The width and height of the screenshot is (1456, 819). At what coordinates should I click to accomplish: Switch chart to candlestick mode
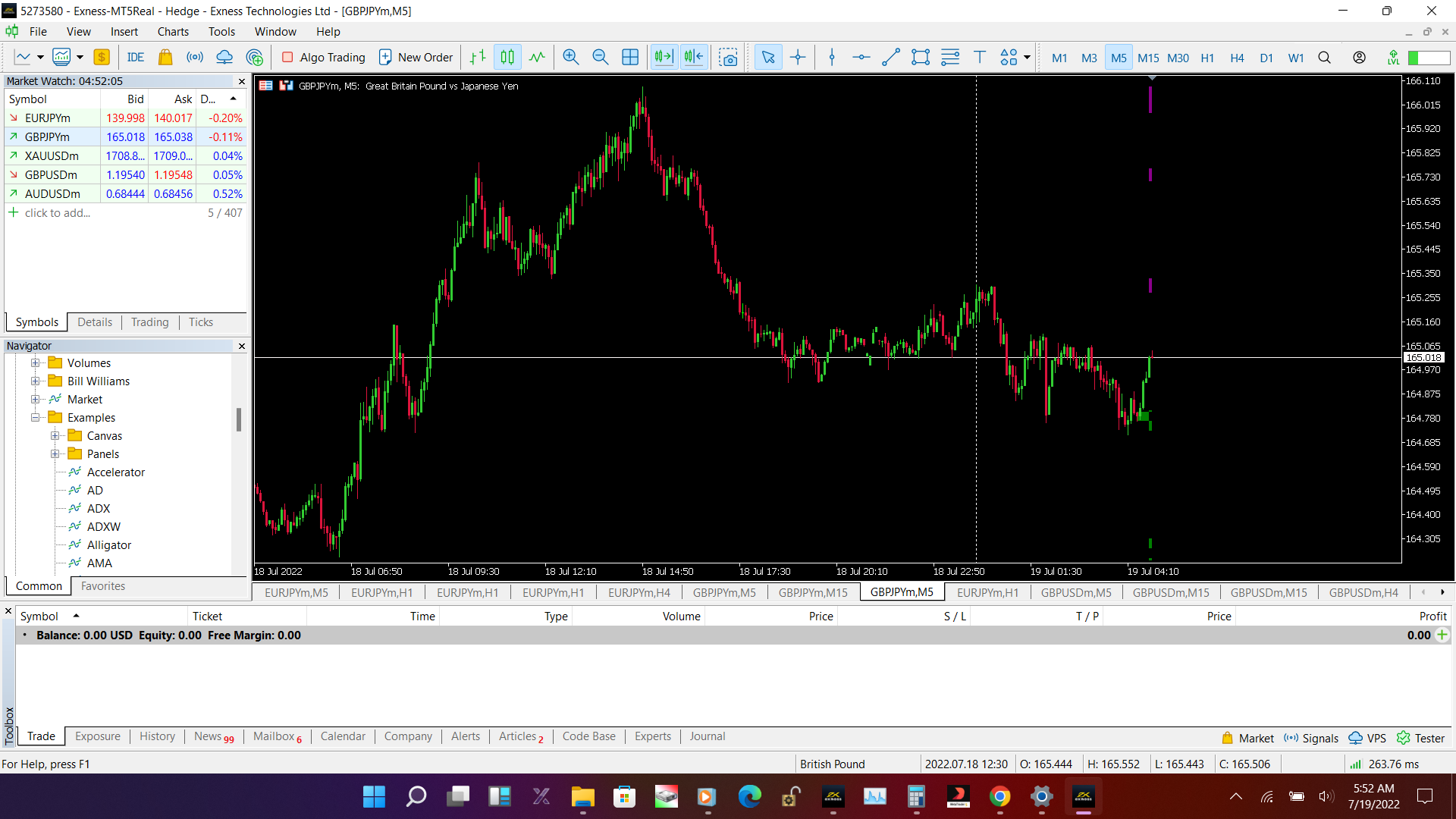507,58
